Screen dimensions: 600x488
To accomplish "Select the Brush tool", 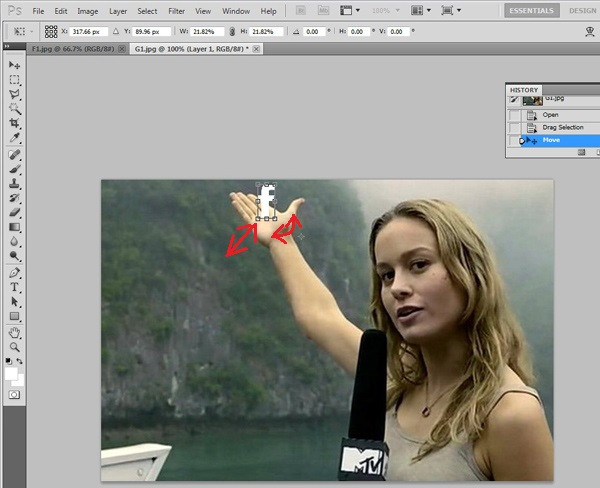I will click(14, 169).
